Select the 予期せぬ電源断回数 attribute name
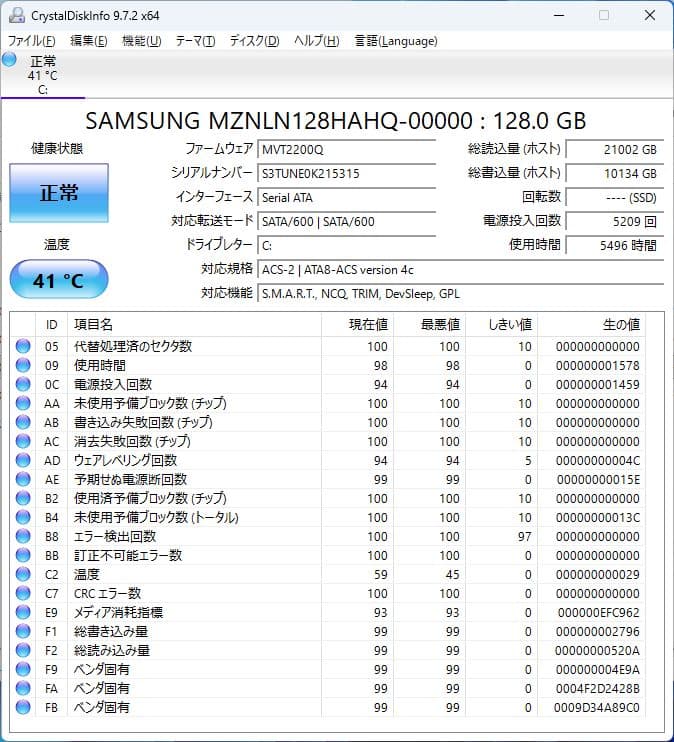This screenshot has width=674, height=742. point(131,479)
